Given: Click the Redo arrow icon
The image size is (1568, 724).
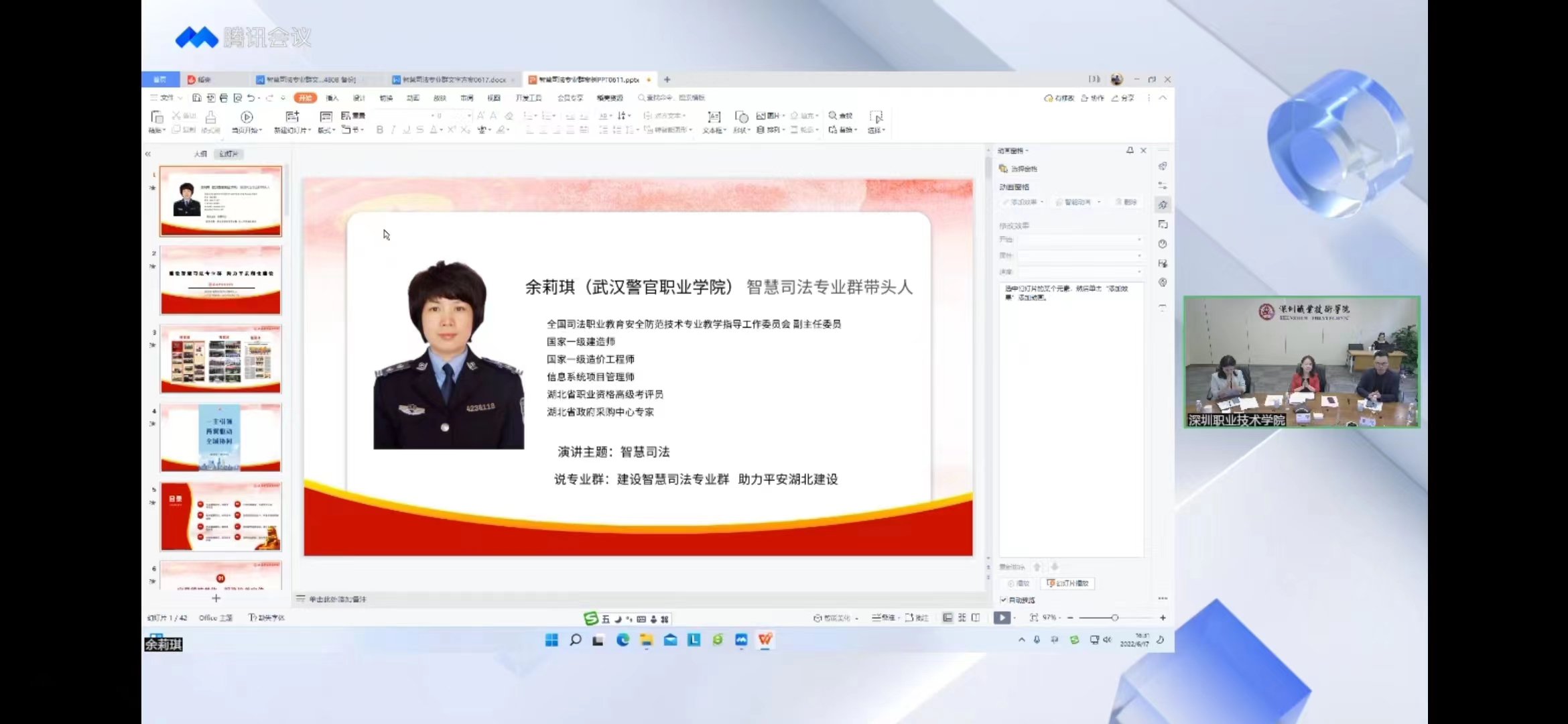Looking at the screenshot, I should pyautogui.click(x=269, y=98).
